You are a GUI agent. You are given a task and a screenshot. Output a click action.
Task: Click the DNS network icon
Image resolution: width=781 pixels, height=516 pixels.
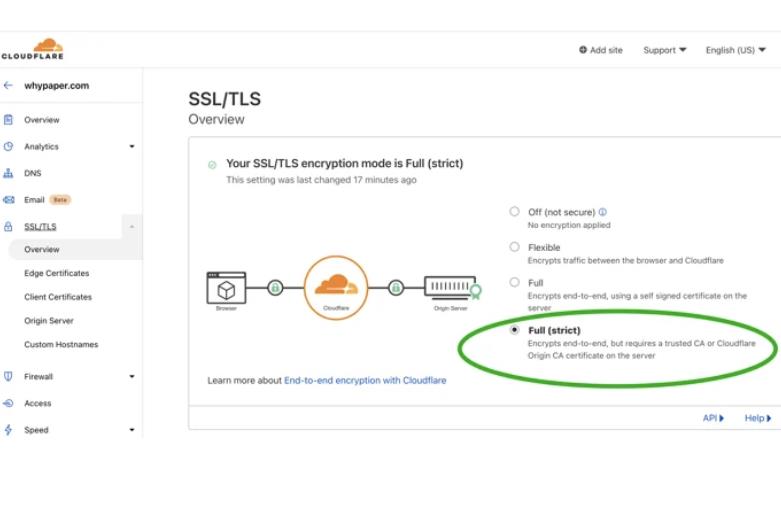click(9, 173)
